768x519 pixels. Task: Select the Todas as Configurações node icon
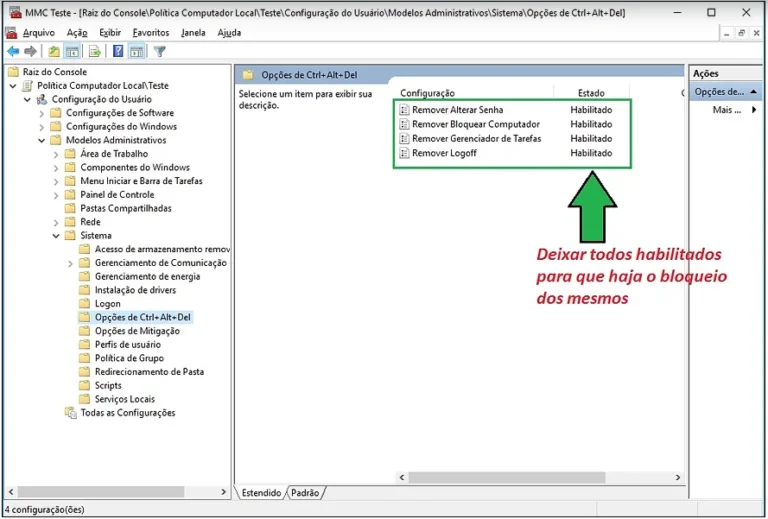(70, 413)
